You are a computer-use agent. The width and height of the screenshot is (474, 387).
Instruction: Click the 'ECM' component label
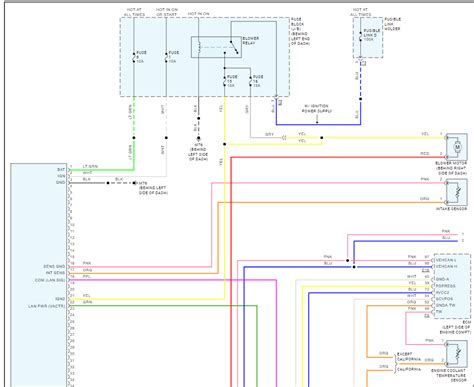pyautogui.click(x=467, y=323)
